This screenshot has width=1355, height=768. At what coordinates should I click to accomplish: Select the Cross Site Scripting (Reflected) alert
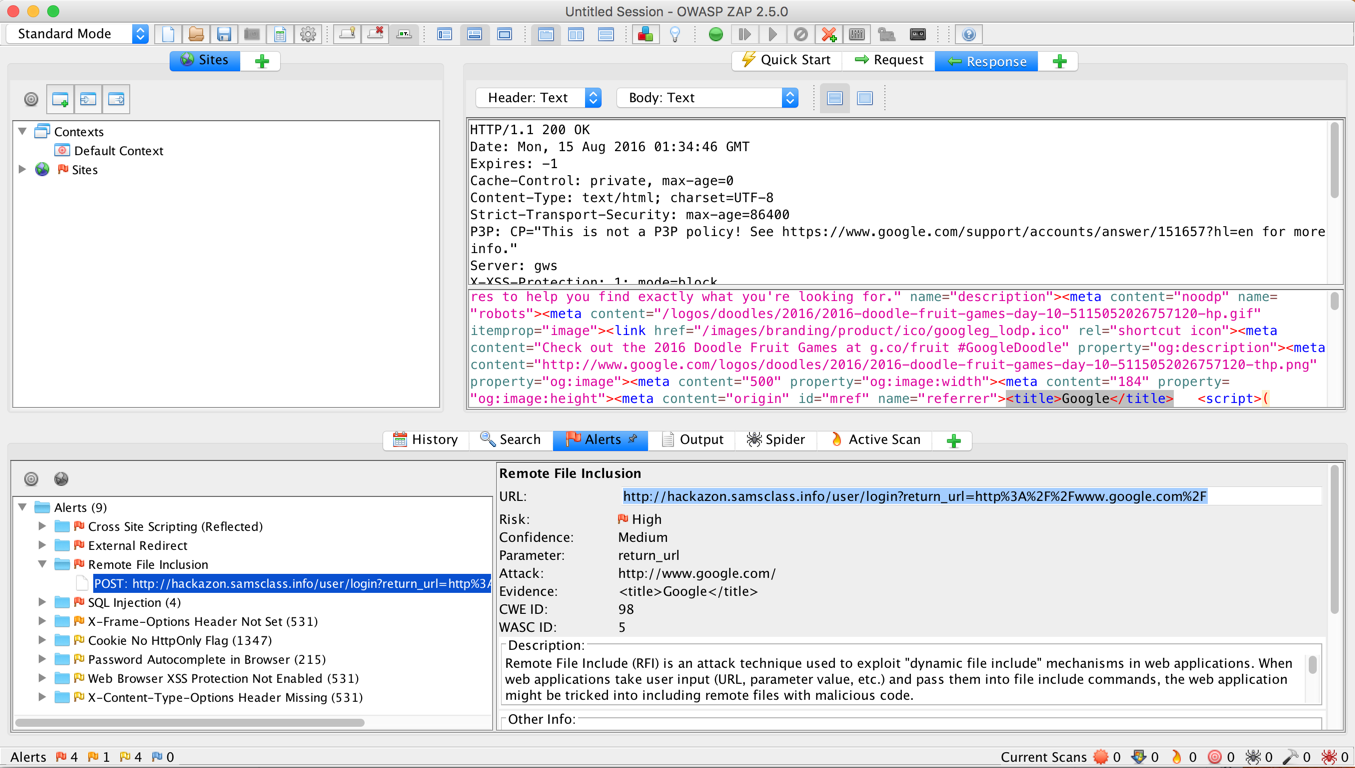pos(175,527)
